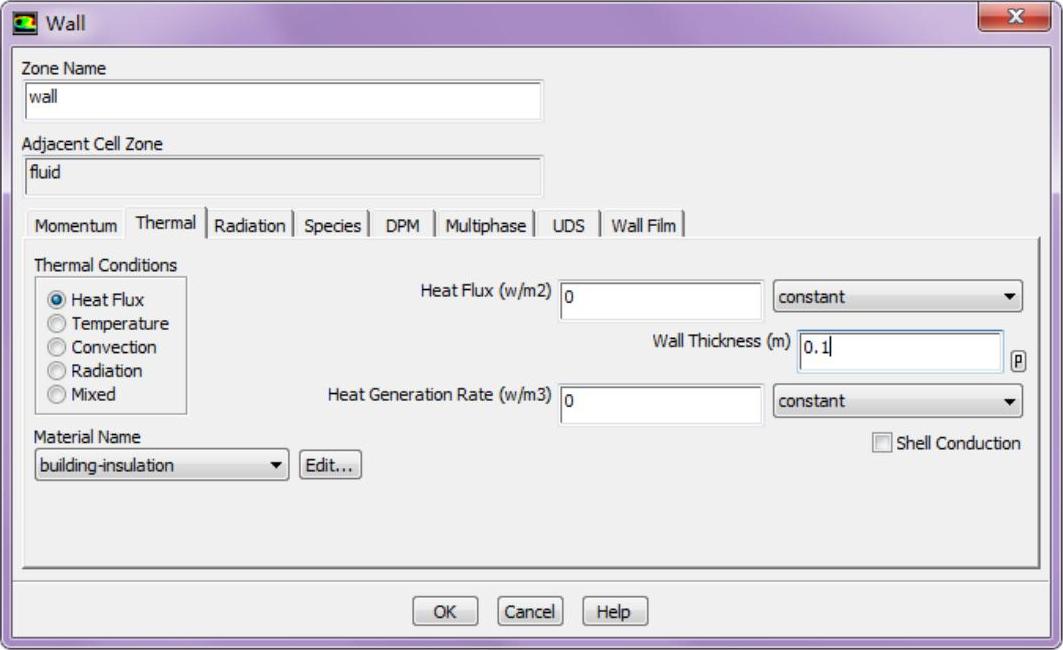Viewport: 1063px width, 650px height.
Task: Click the OK button
Action: tap(445, 611)
